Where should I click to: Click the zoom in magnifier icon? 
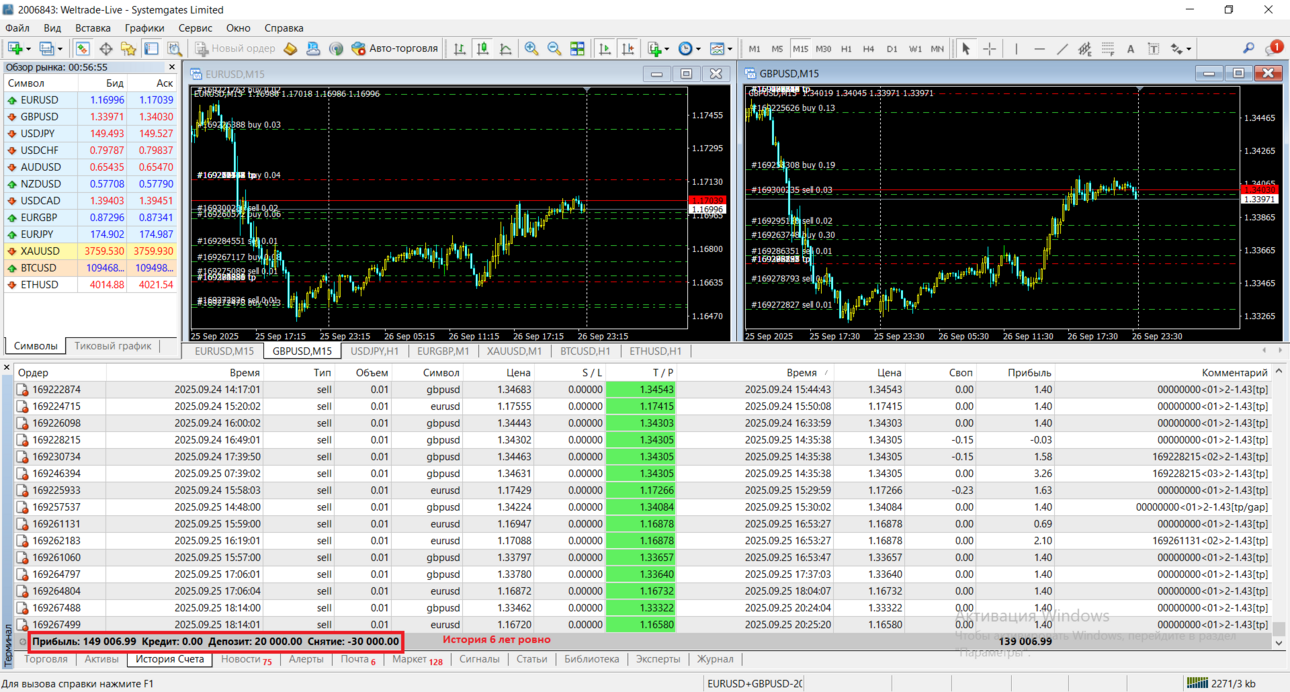531,48
